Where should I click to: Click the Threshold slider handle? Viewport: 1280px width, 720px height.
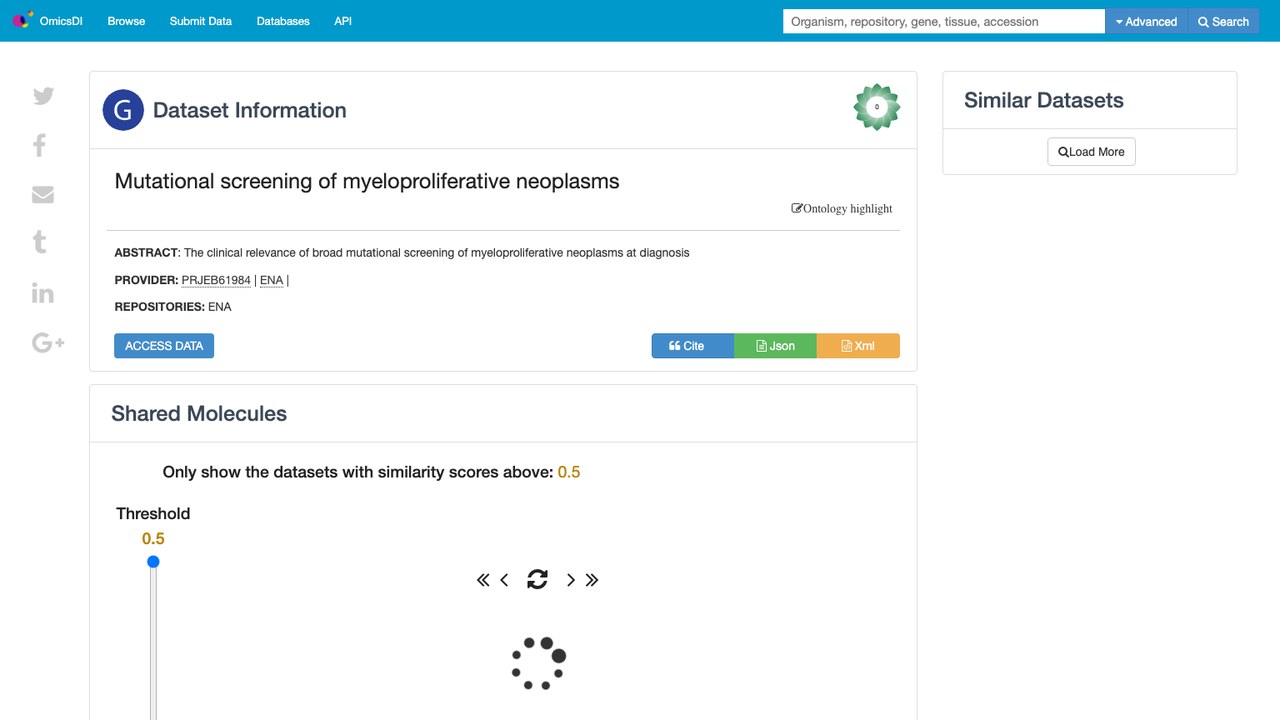pos(153,562)
